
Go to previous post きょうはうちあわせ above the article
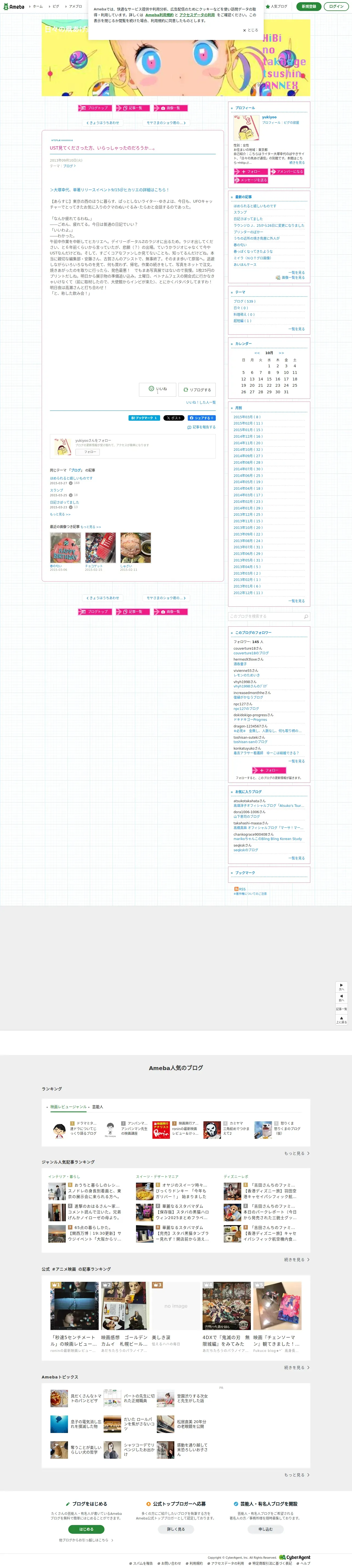click(x=102, y=122)
